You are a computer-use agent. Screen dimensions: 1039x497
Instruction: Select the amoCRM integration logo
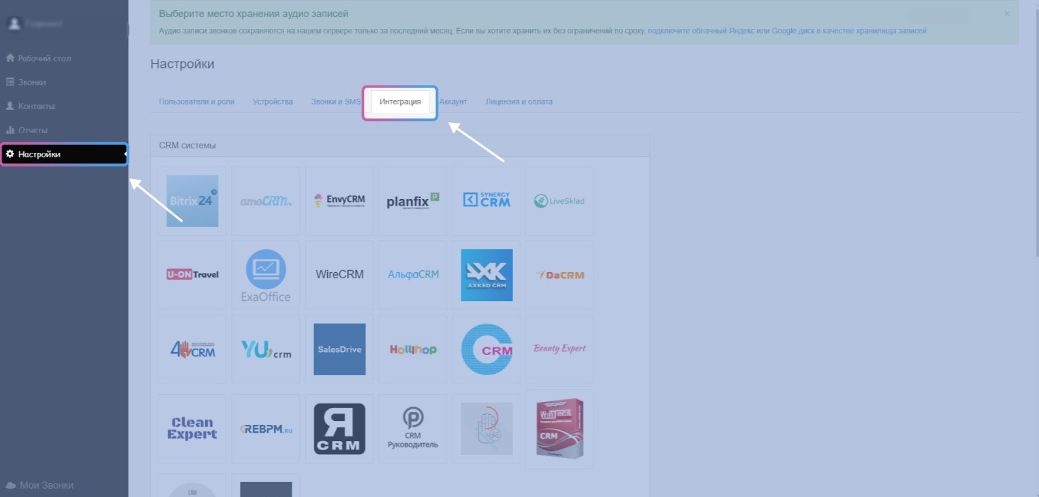266,200
